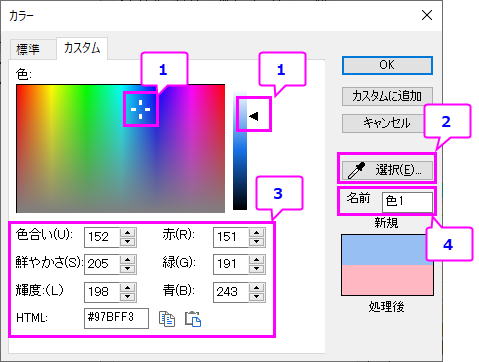
Task: Select the カスタム tab
Action: coord(82,48)
